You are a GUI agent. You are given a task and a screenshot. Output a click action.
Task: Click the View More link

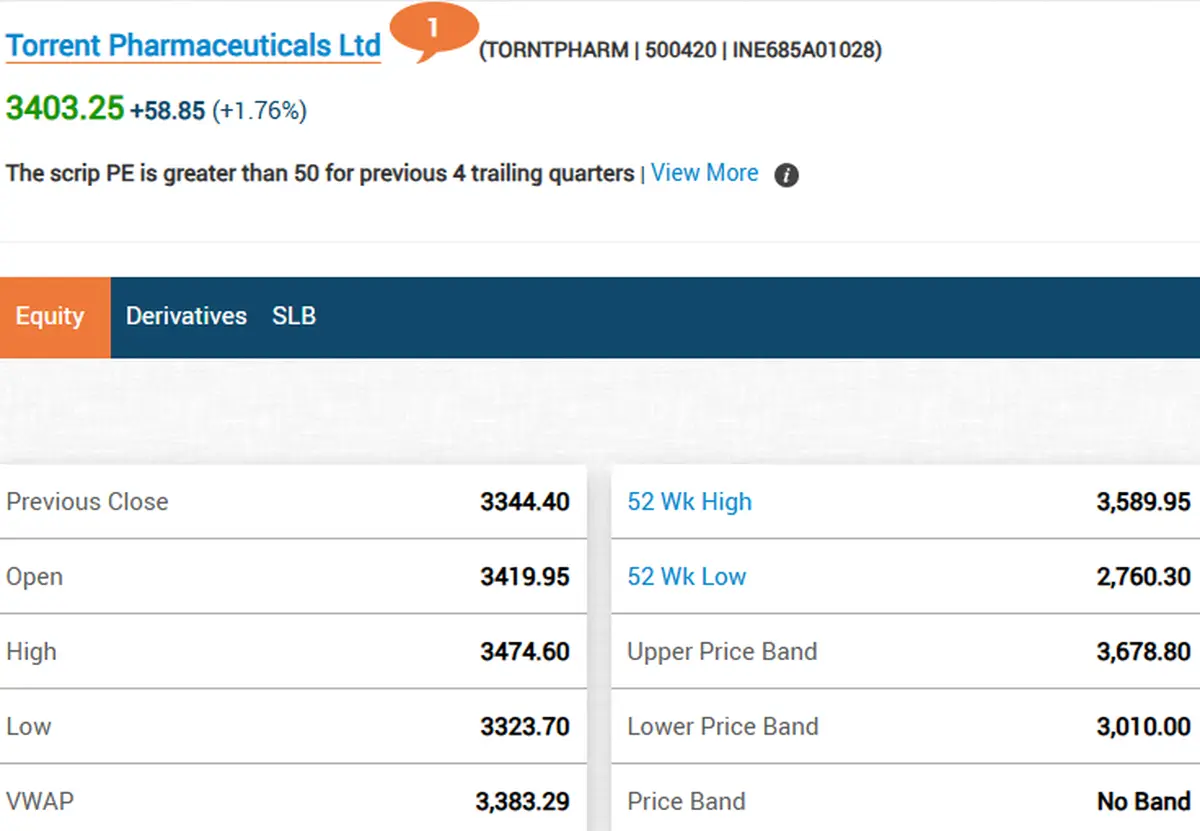click(x=705, y=173)
